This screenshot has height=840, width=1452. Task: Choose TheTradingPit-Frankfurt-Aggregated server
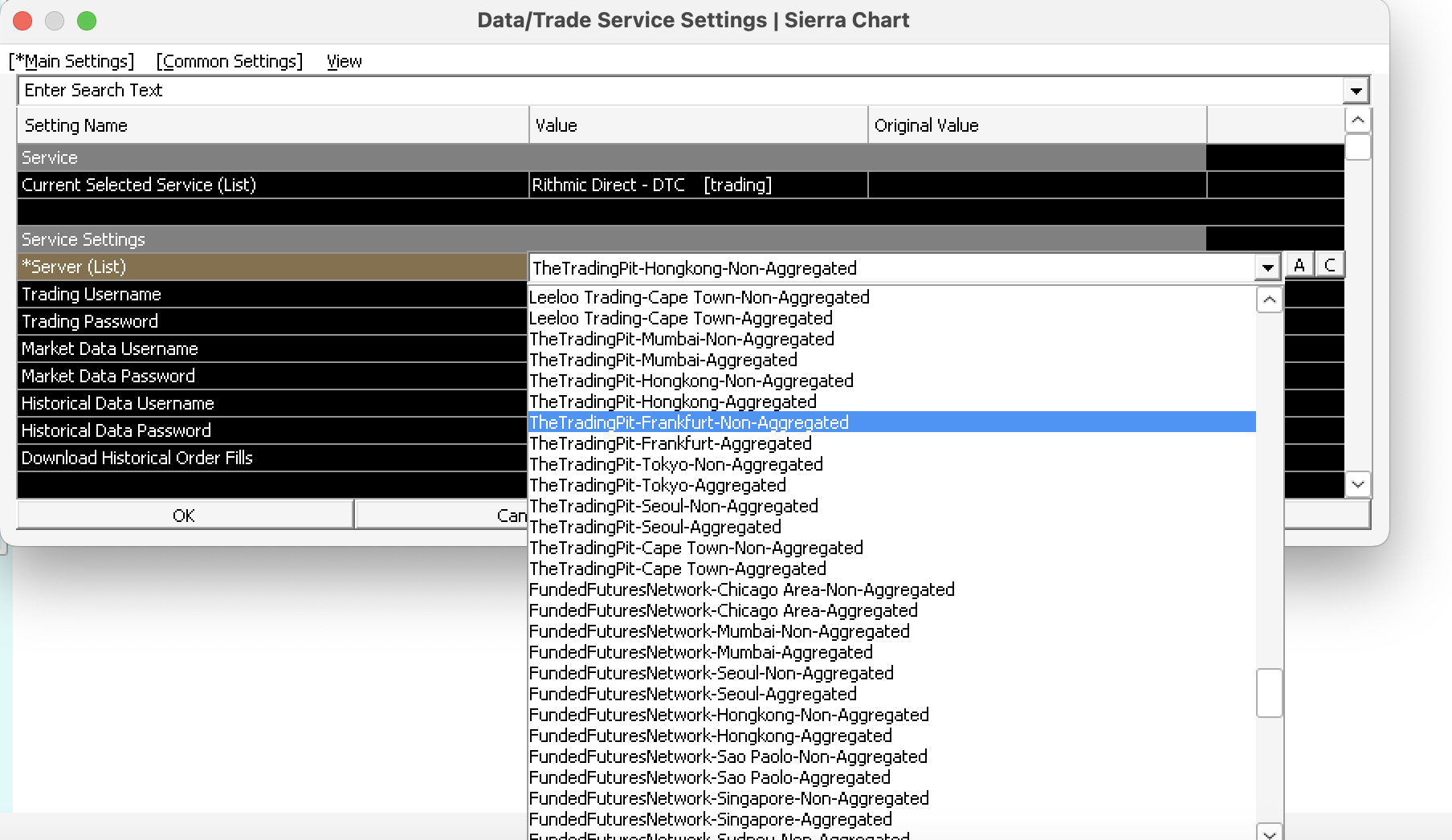891,443
